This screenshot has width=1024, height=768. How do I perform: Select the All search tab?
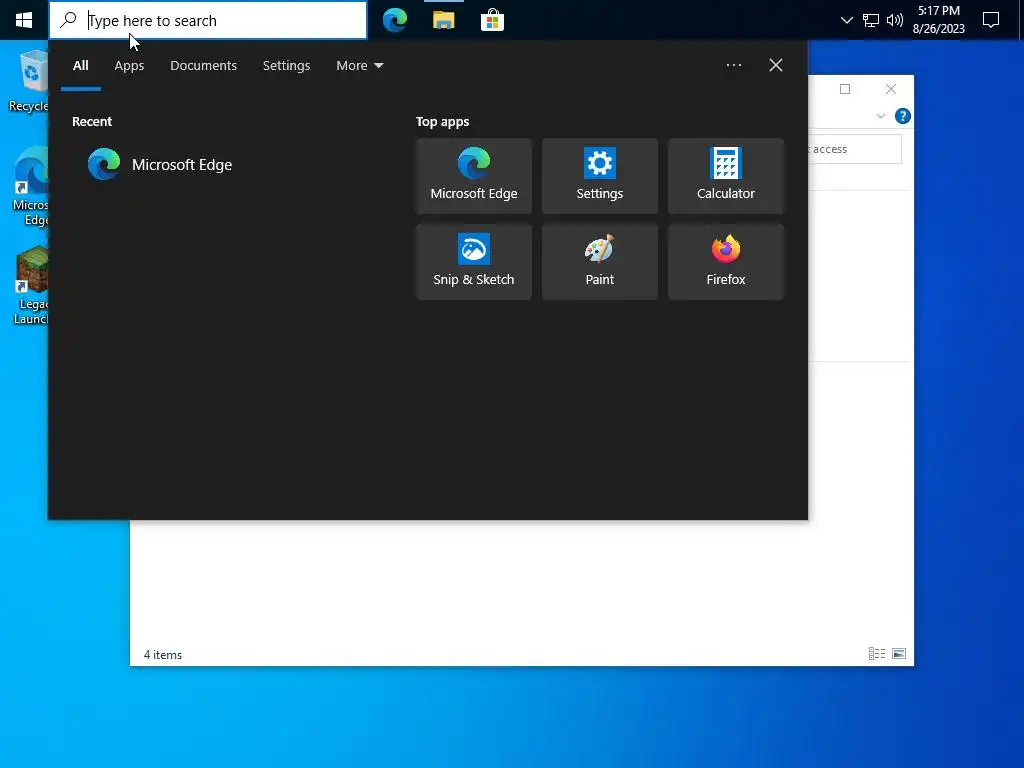pyautogui.click(x=80, y=65)
